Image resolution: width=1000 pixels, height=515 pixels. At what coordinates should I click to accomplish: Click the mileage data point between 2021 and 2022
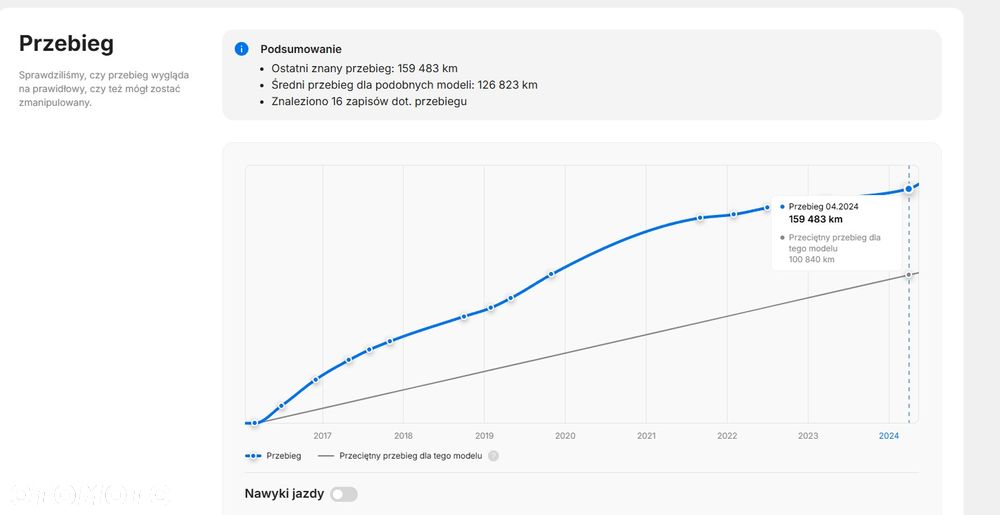[x=700, y=217]
